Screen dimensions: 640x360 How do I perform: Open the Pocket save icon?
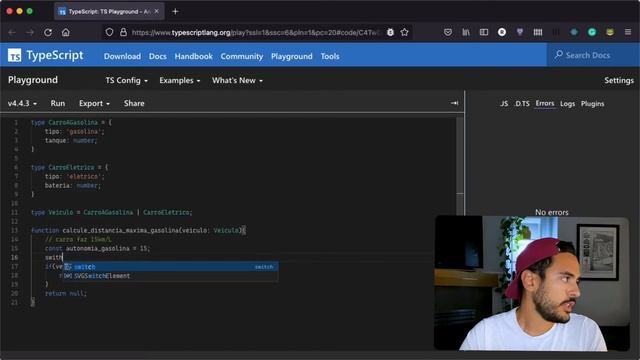pos(448,32)
